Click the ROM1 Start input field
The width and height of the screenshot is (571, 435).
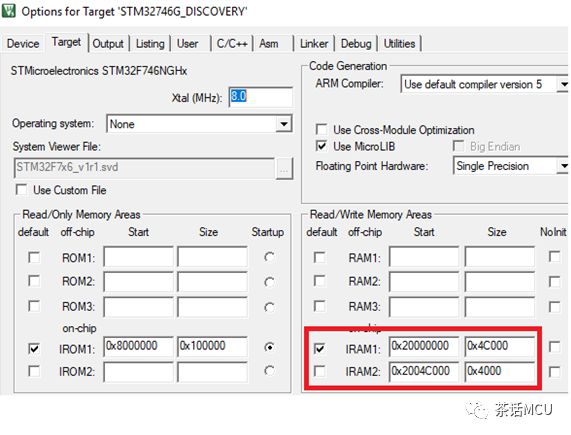138,257
